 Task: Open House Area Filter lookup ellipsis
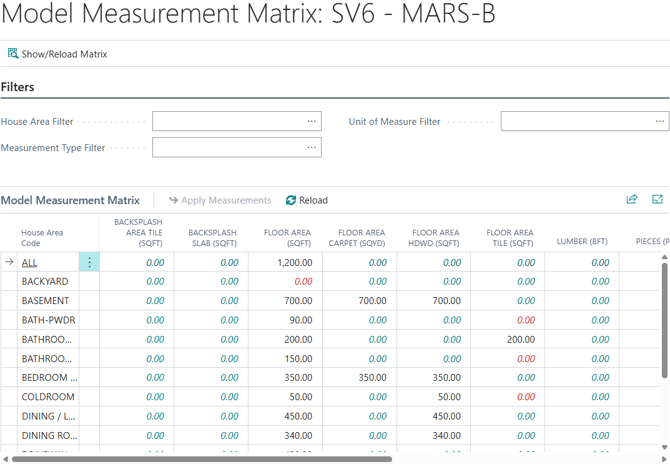[311, 121]
